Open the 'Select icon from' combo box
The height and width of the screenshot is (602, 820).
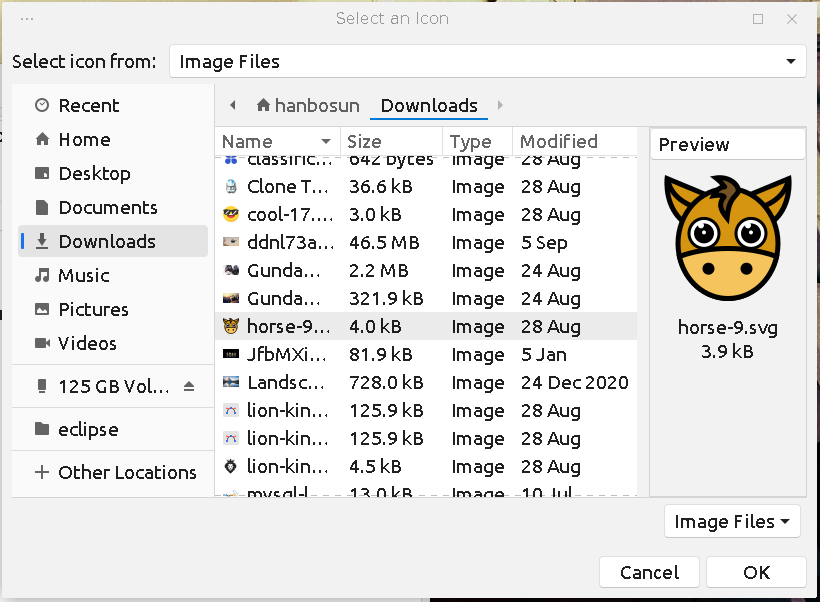(487, 61)
